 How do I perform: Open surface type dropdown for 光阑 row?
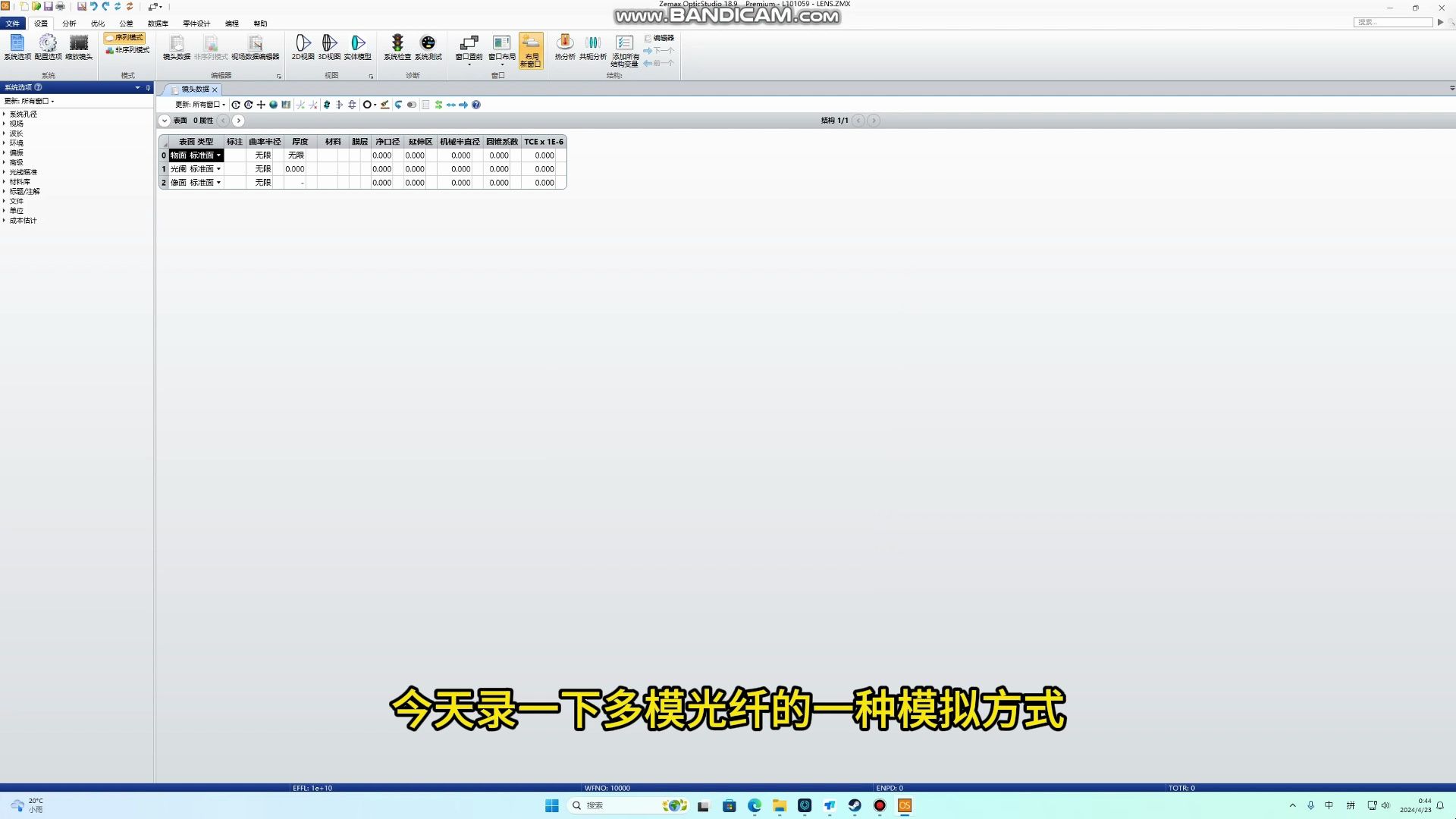pyautogui.click(x=218, y=169)
